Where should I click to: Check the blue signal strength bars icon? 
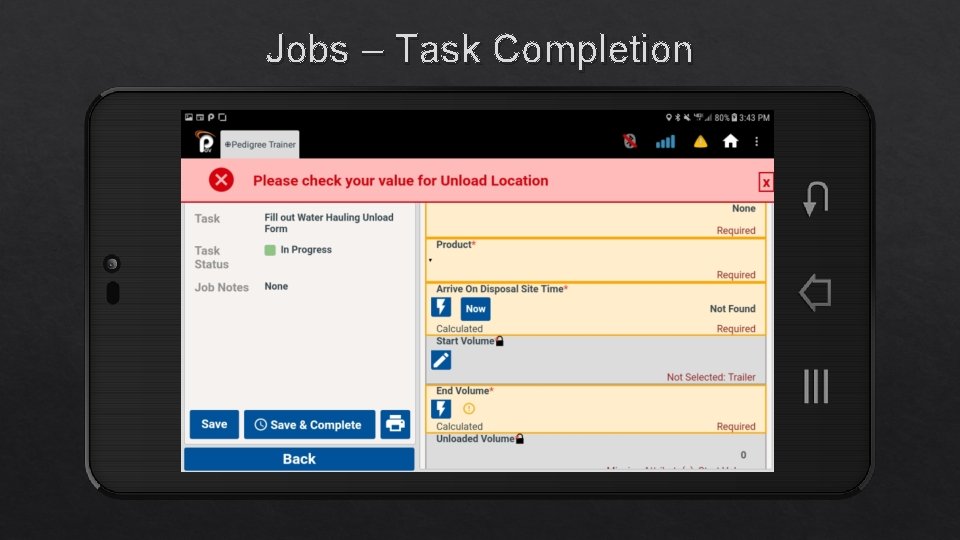pyautogui.click(x=665, y=142)
